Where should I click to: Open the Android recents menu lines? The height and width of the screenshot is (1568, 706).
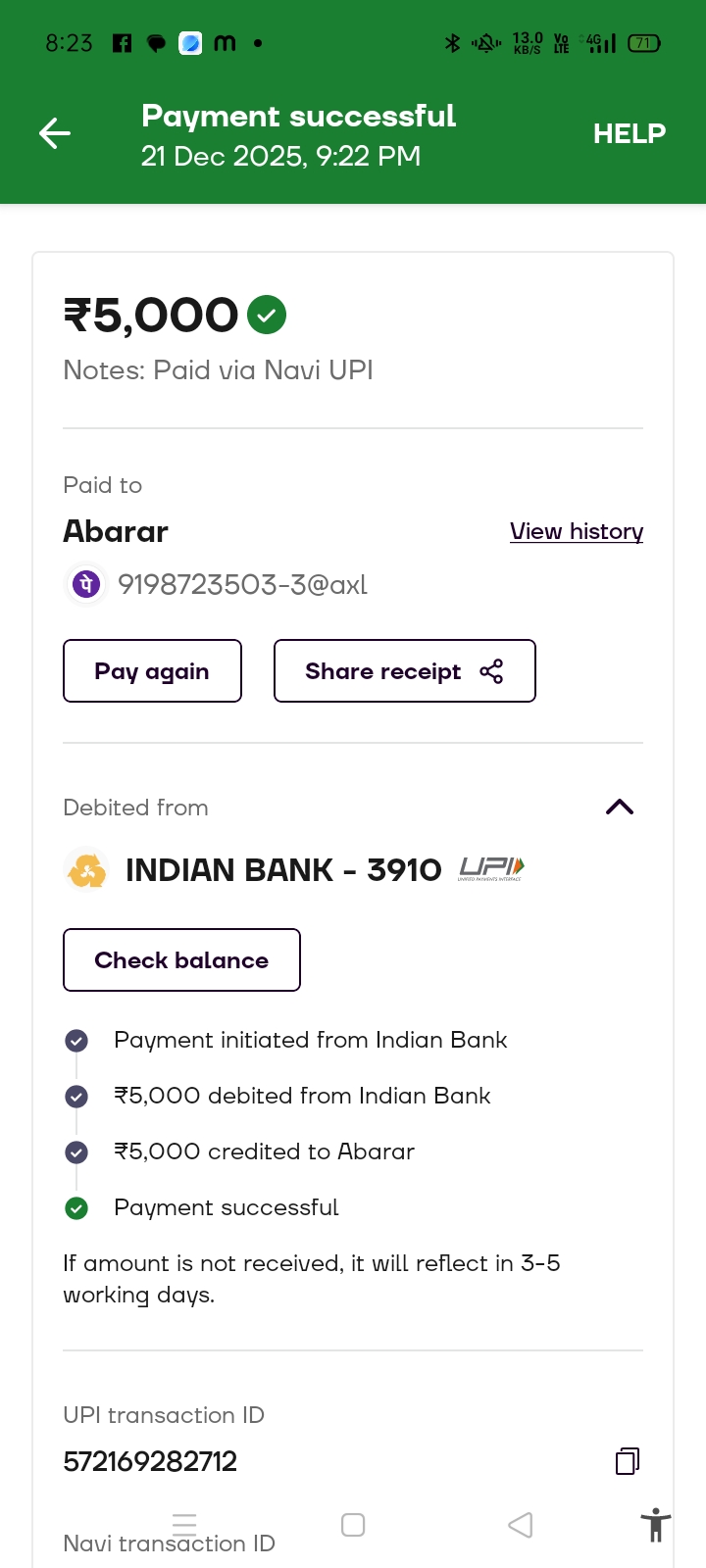(184, 1524)
